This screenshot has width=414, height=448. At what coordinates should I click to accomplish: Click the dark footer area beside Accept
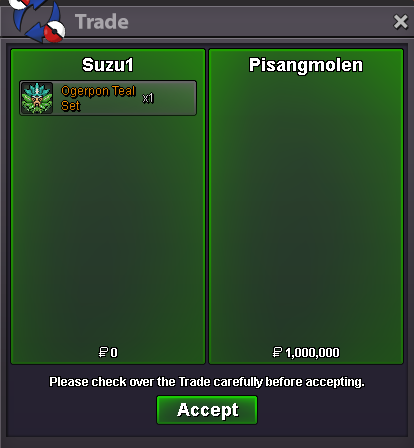click(332, 412)
